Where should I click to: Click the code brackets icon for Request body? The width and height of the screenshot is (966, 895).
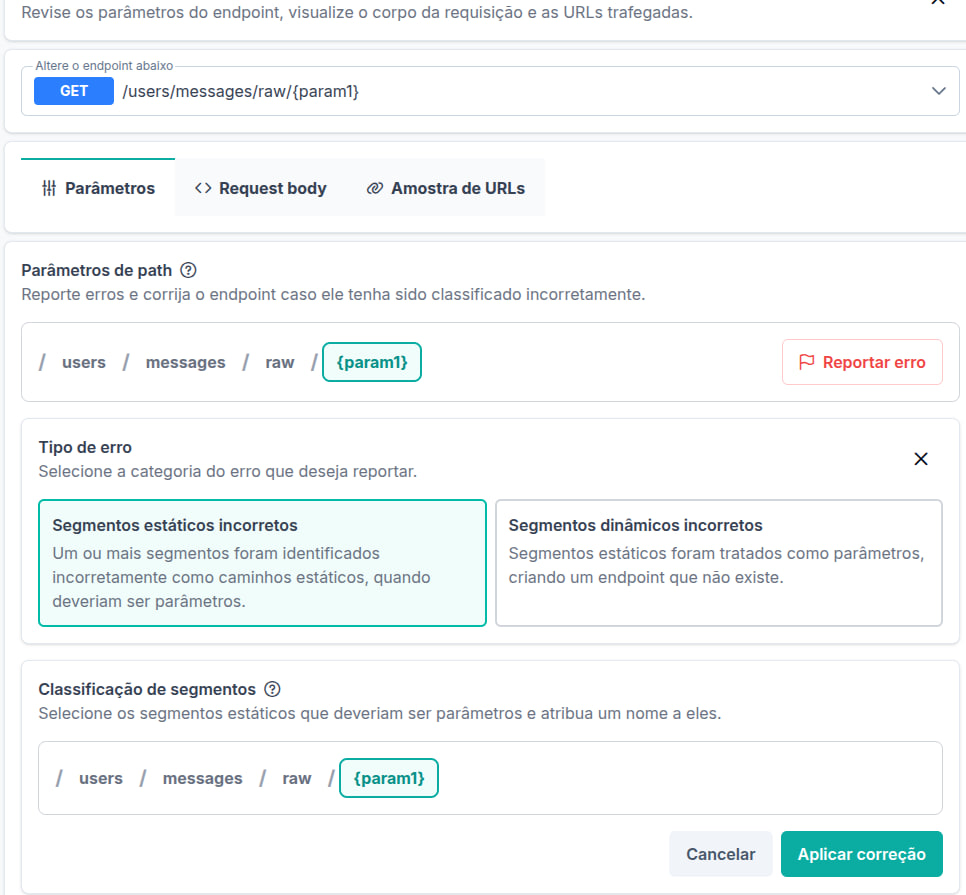point(203,188)
